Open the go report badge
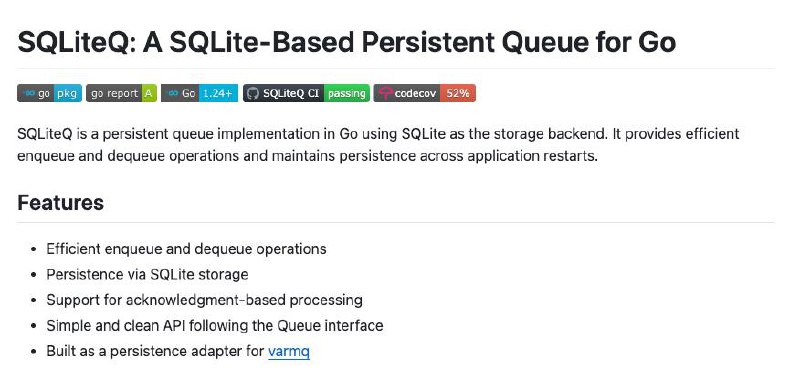Viewport: 800px width, 380px height. click(x=121, y=93)
